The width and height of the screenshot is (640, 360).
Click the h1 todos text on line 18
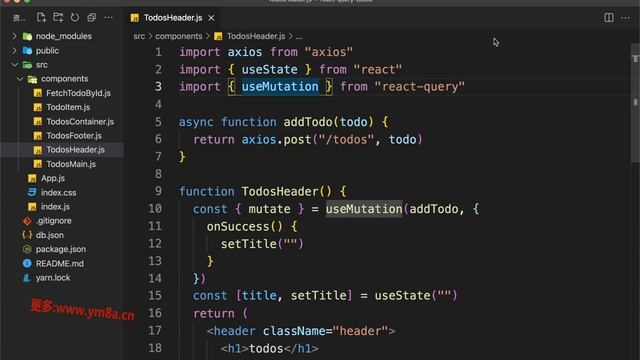point(266,349)
